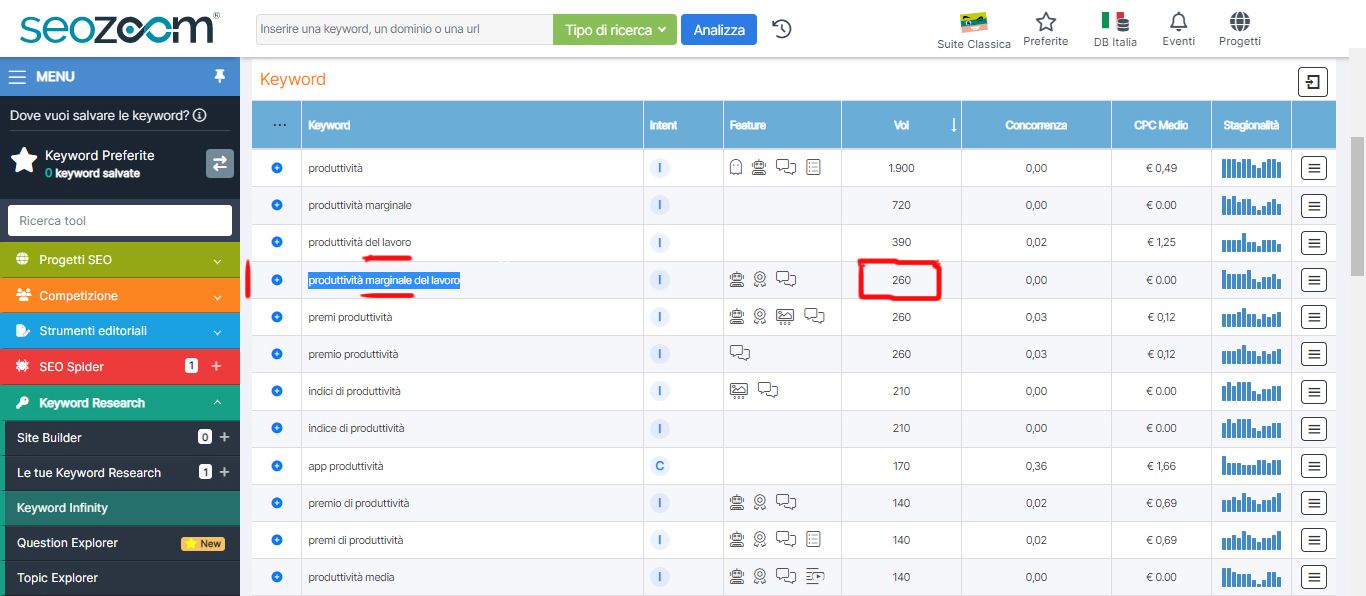Viewport: 1366px width, 596px height.
Task: Open the Progetti globe icon
Action: coord(1239,20)
